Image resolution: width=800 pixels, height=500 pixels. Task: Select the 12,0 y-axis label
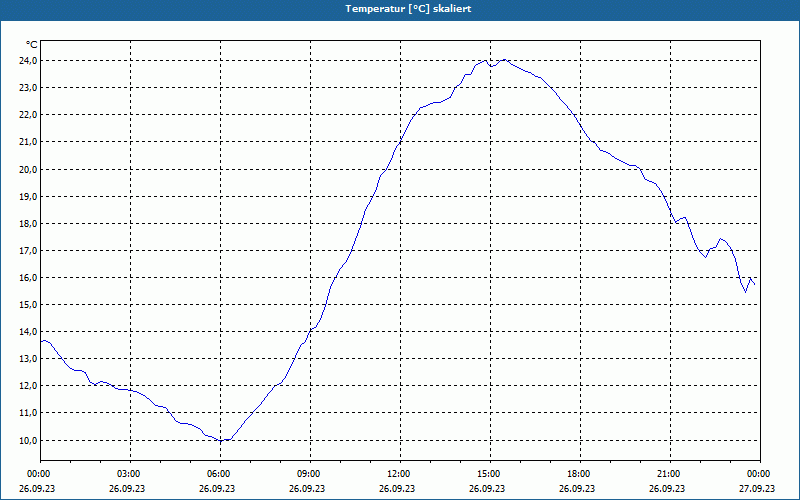(x=28, y=386)
